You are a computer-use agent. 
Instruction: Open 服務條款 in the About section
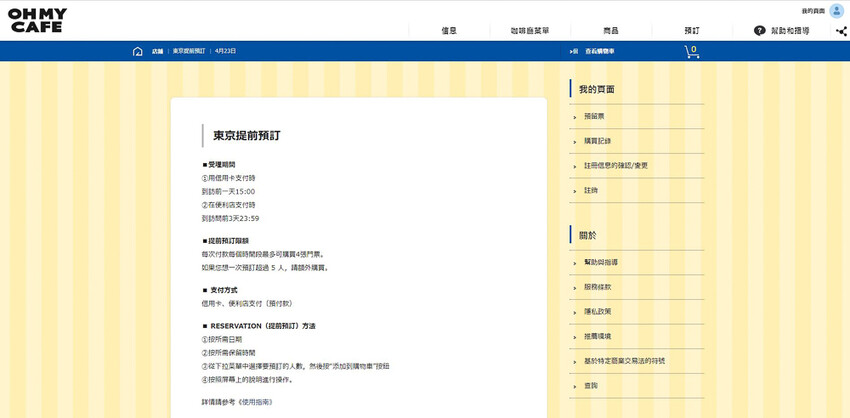point(597,286)
